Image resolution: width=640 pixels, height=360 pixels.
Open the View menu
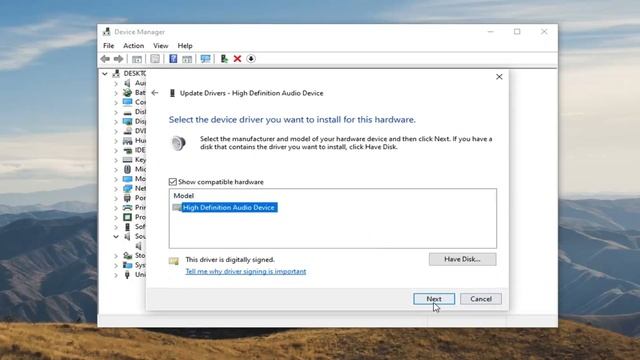(160, 46)
